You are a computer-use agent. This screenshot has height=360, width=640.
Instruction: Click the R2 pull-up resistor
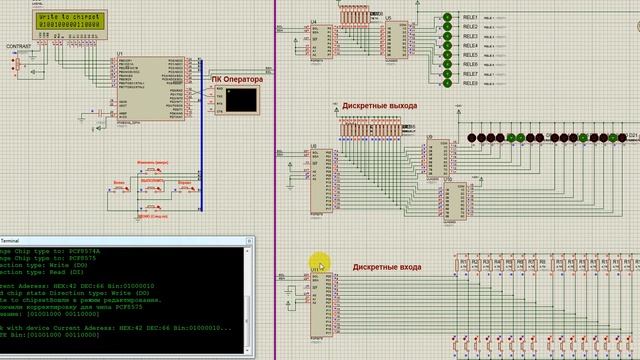(x=469, y=264)
